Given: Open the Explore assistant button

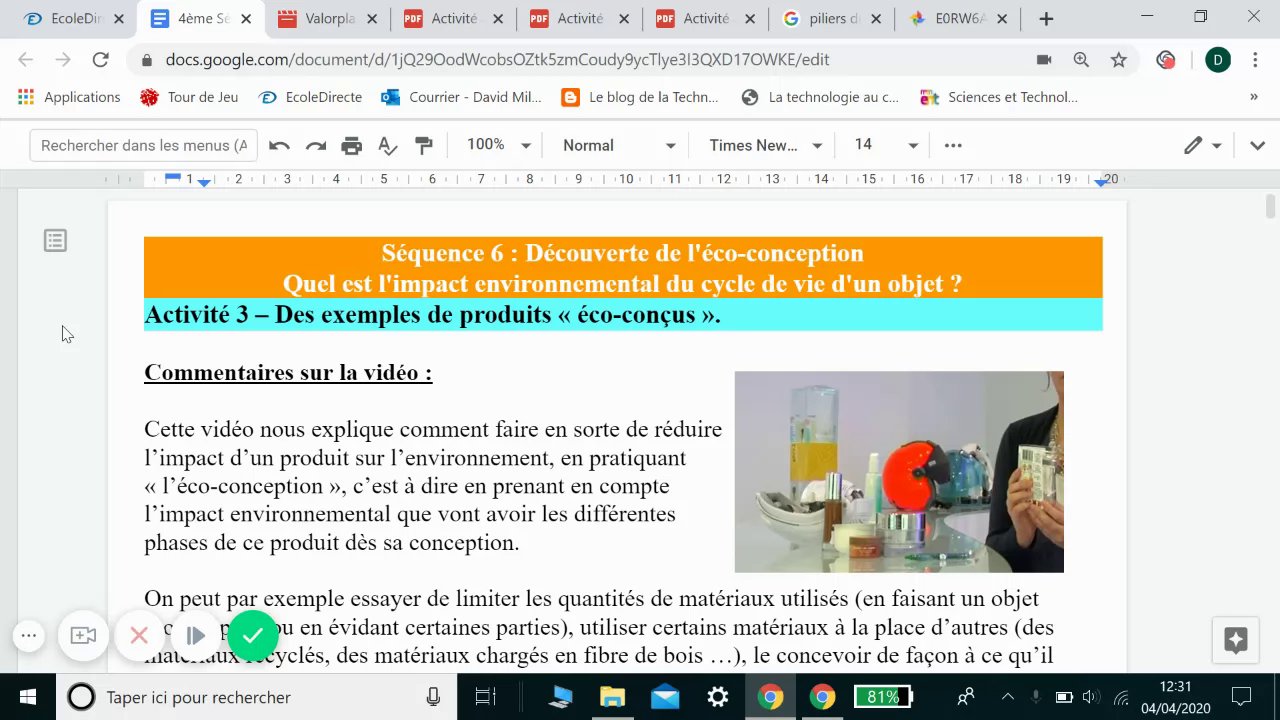Looking at the screenshot, I should 1235,640.
